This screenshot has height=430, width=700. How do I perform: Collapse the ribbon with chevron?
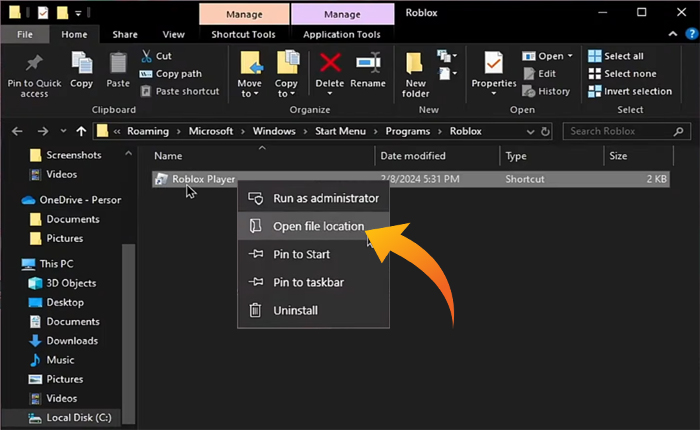coord(673,34)
